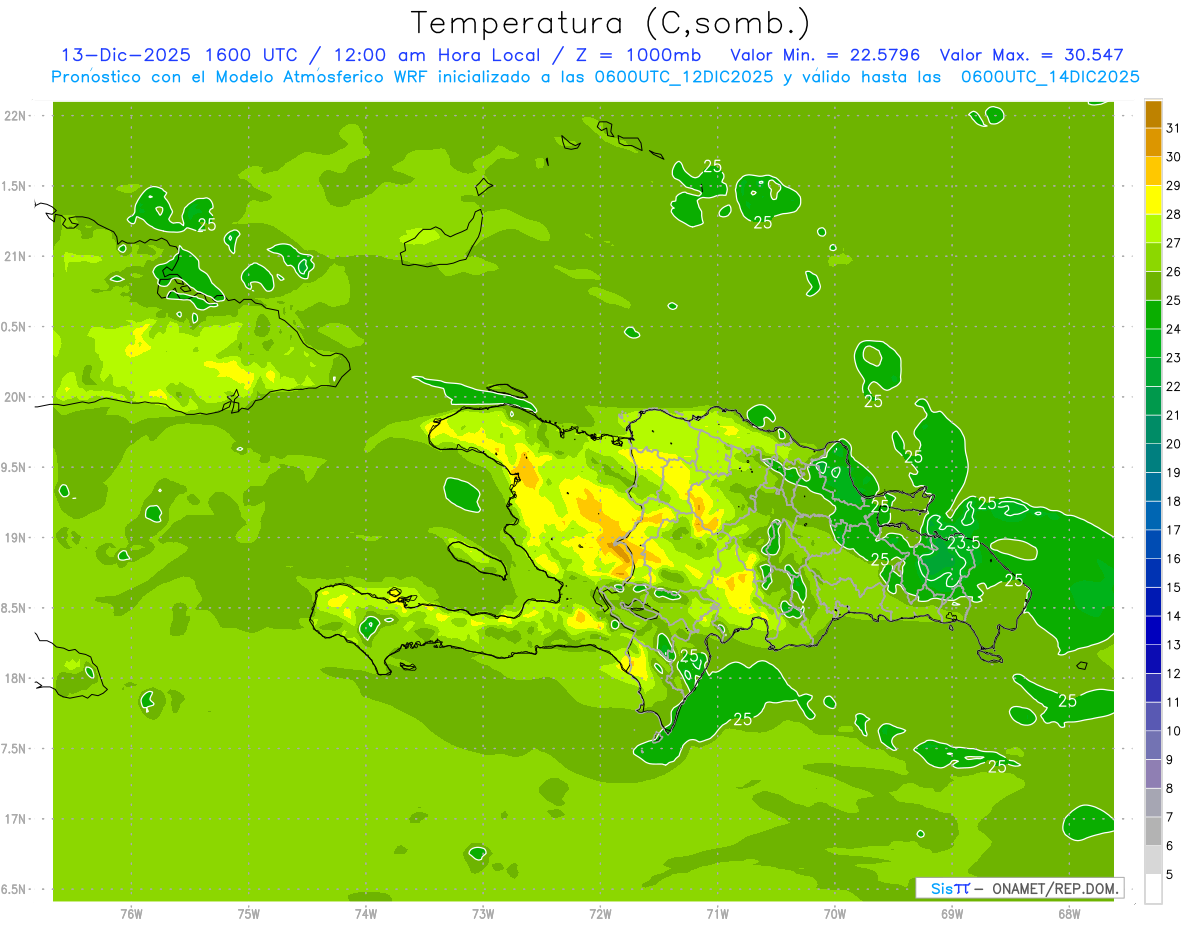Pick the legend swatch between 27 and 28
This screenshot has width=1200, height=927.
coord(1153,229)
